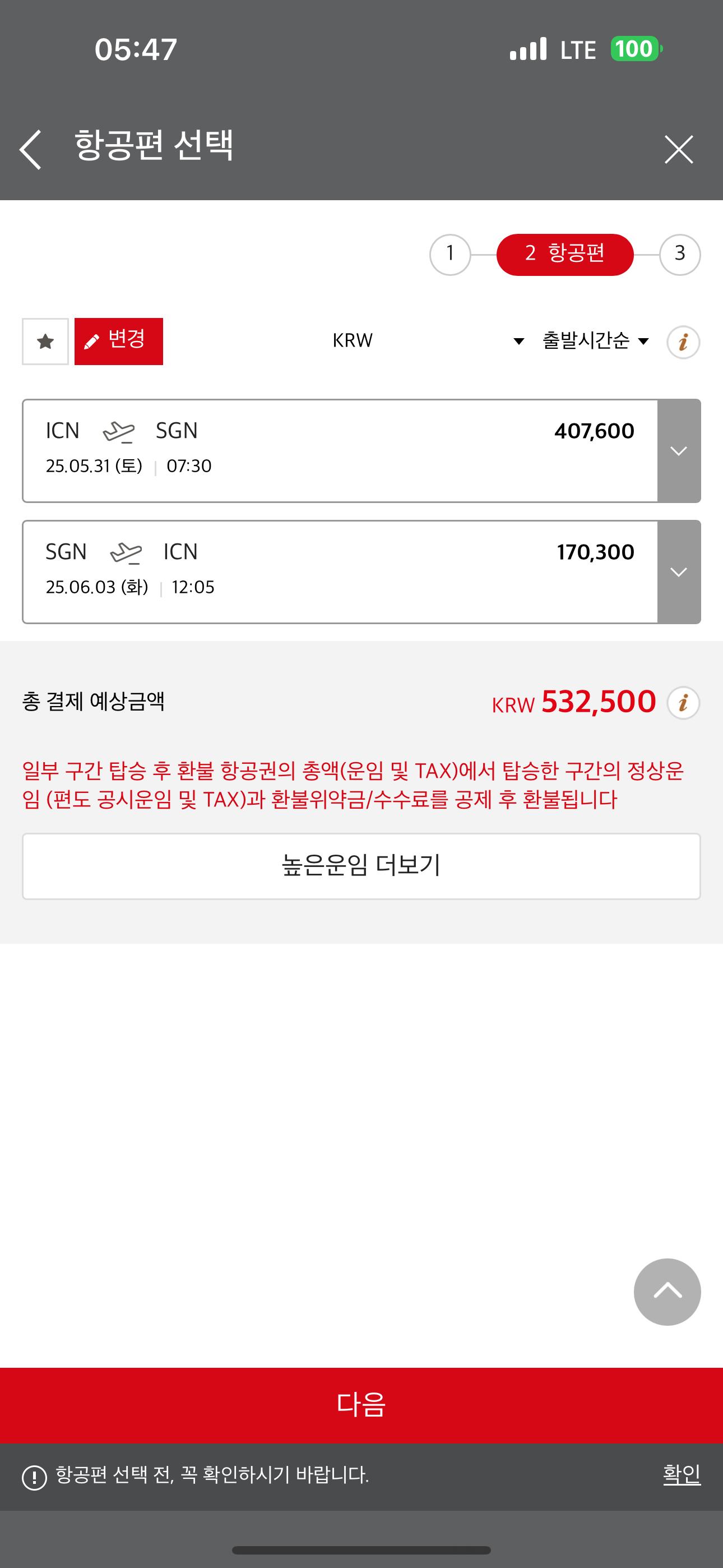Tap the red 변경 edit button

click(x=119, y=342)
